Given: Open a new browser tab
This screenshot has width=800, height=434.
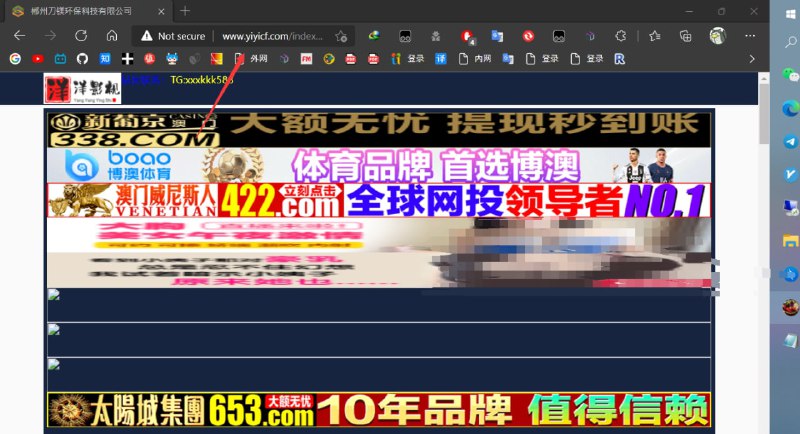Looking at the screenshot, I should (185, 11).
